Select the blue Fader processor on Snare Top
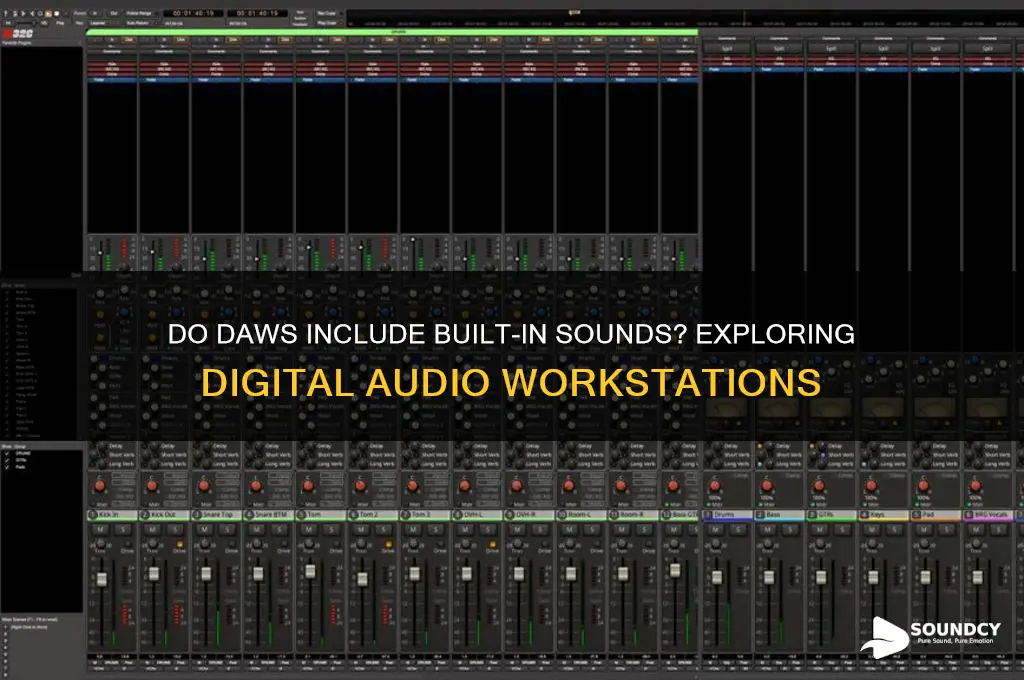Screen dimensions: 1024x680 216,79
